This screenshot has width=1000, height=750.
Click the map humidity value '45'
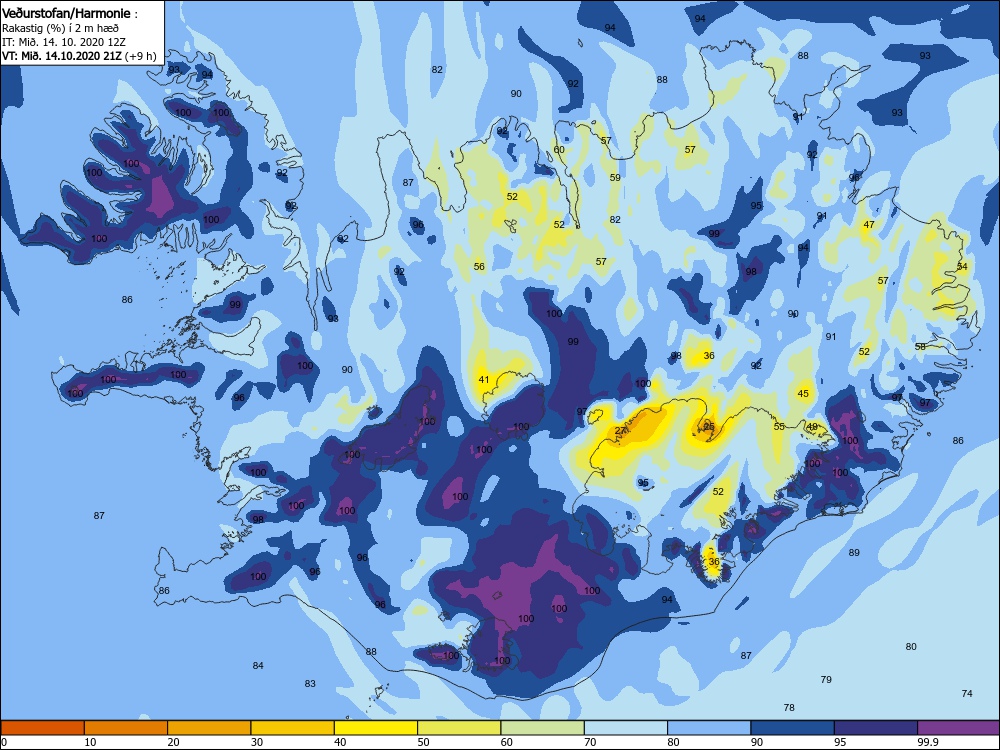coord(803,393)
